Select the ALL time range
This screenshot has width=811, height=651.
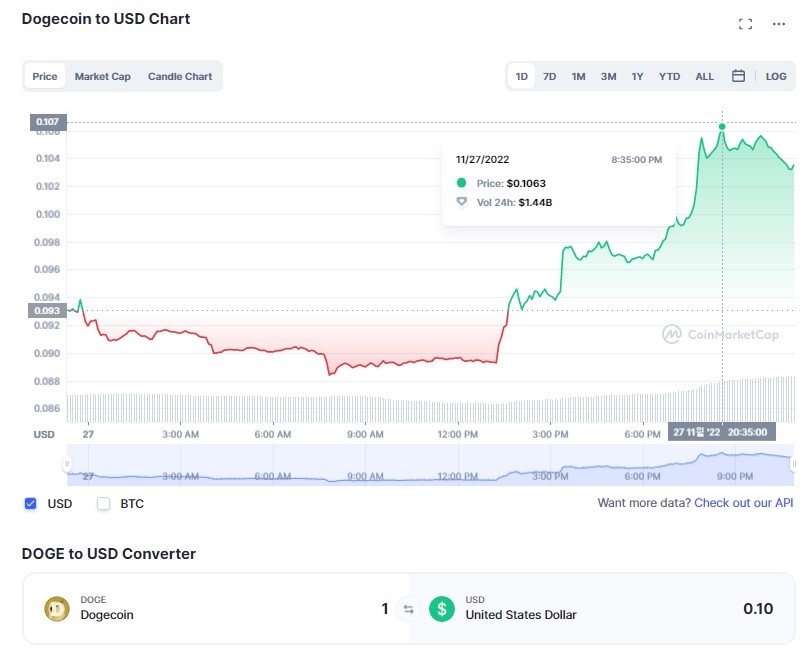pyautogui.click(x=704, y=77)
